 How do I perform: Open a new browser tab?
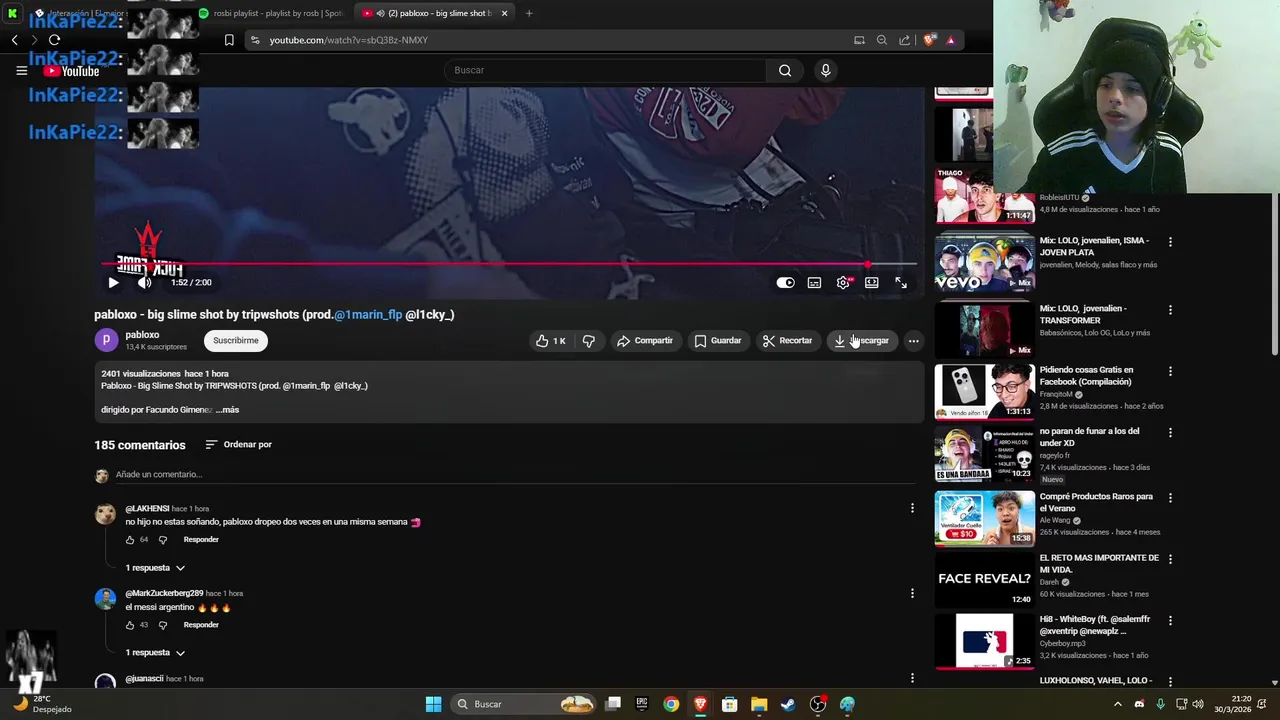(529, 13)
